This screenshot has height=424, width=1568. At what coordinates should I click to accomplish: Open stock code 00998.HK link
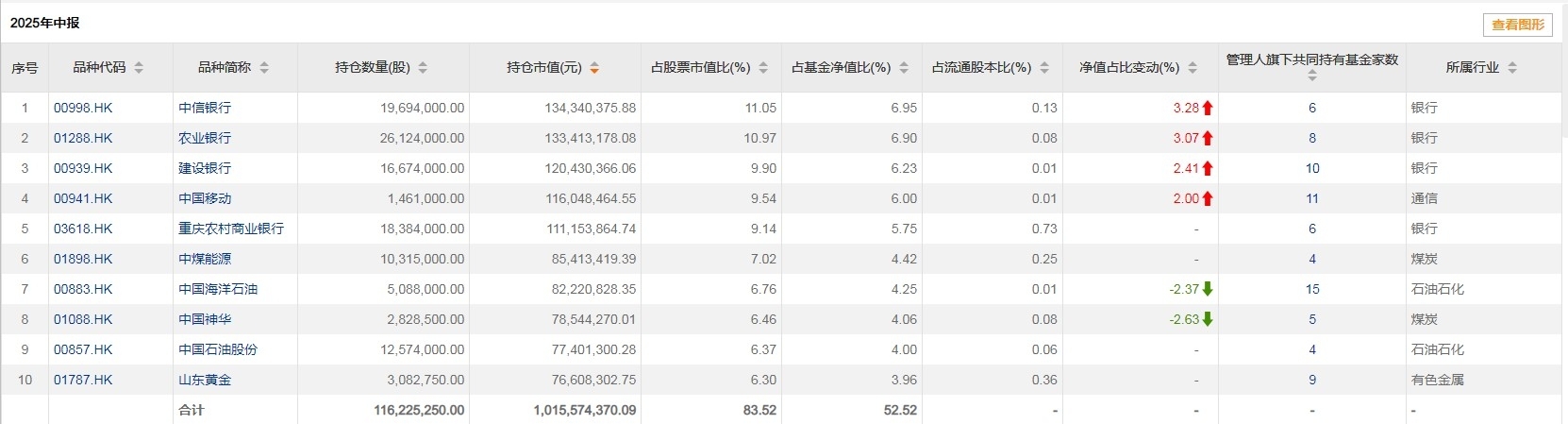coord(83,108)
